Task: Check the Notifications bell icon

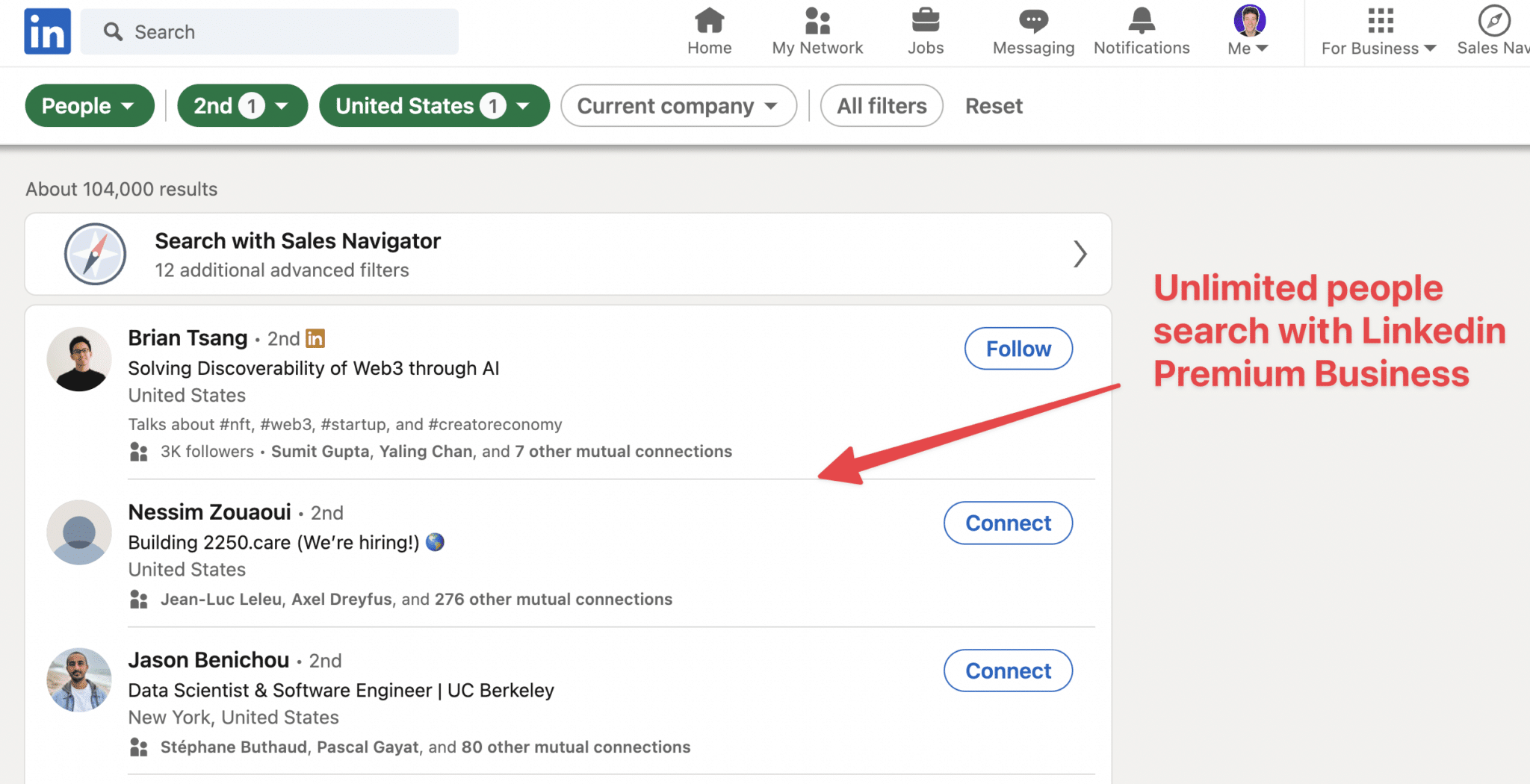Action: (x=1141, y=21)
